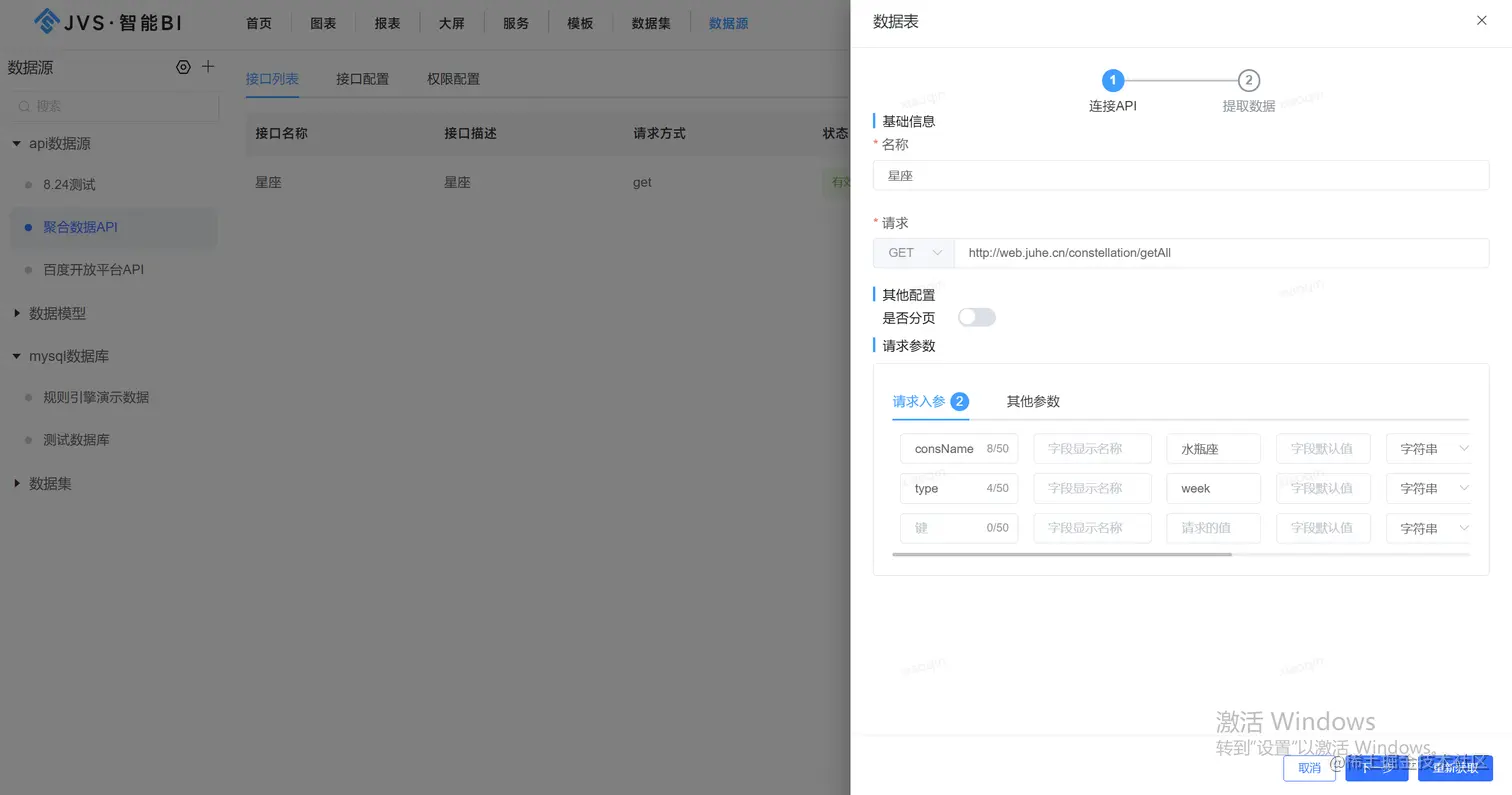Select the 请求入参 tab
This screenshot has width=1512, height=795.
(x=919, y=401)
